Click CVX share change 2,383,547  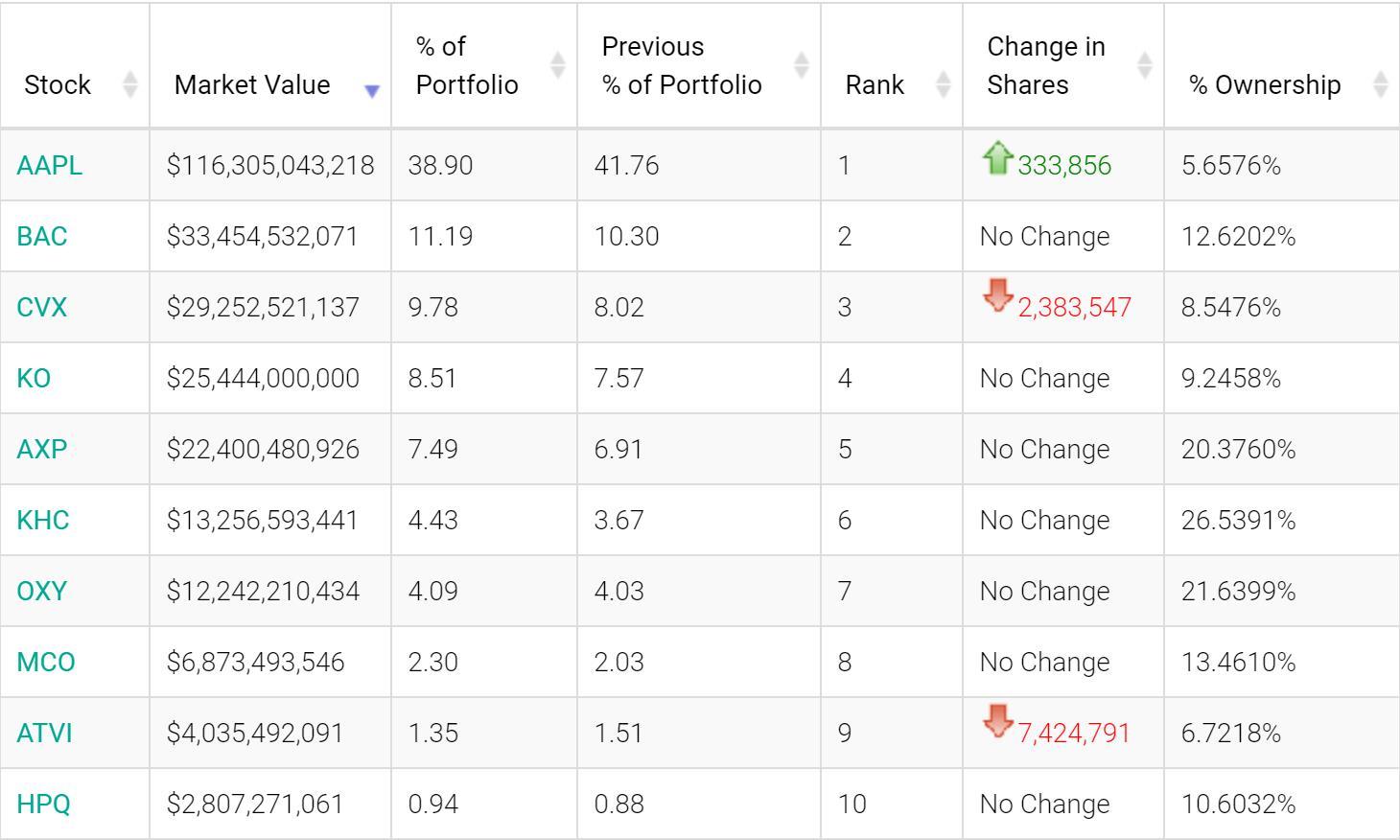pyautogui.click(x=1075, y=308)
